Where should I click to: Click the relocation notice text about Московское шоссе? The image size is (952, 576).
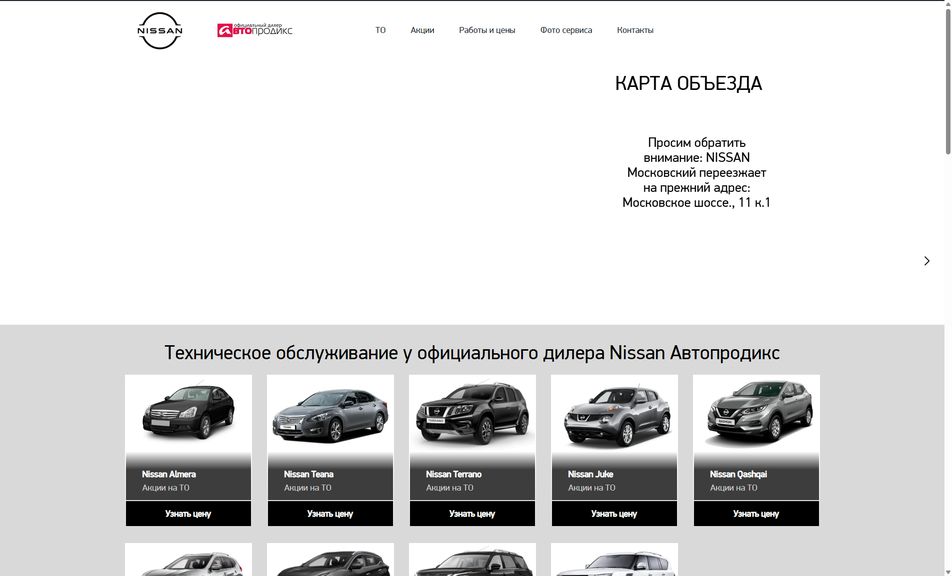[696, 172]
